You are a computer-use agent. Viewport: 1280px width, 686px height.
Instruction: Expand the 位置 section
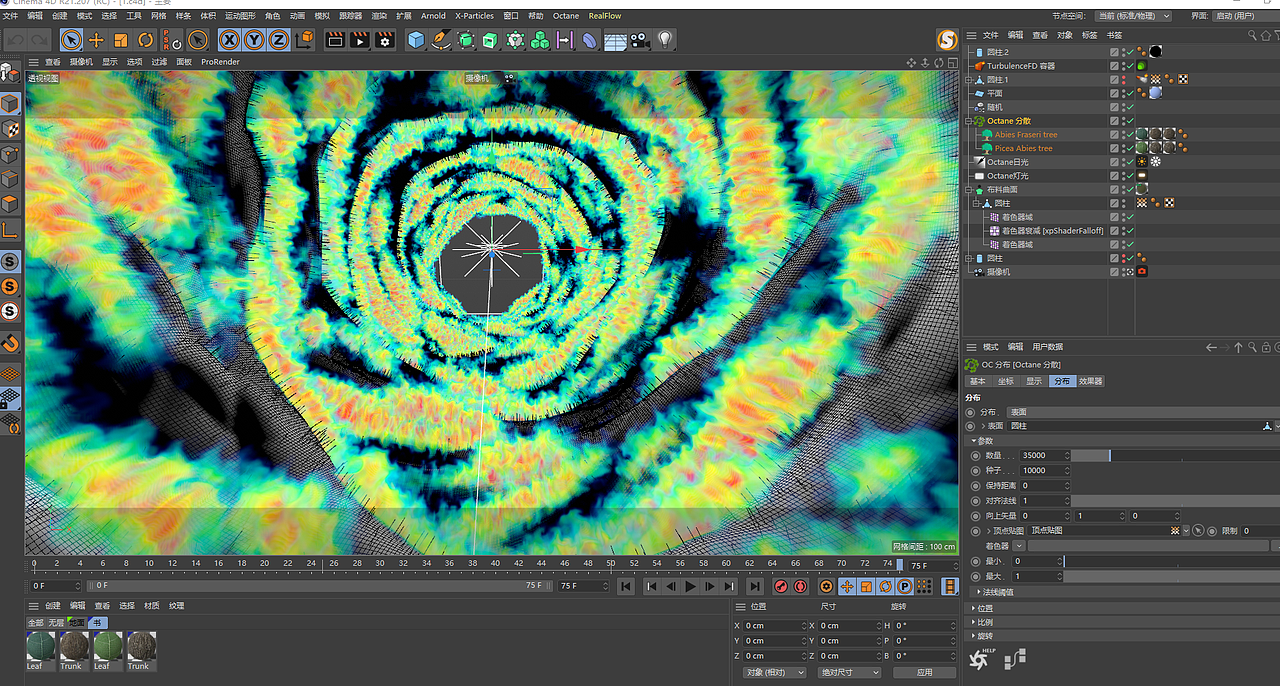pyautogui.click(x=973, y=608)
